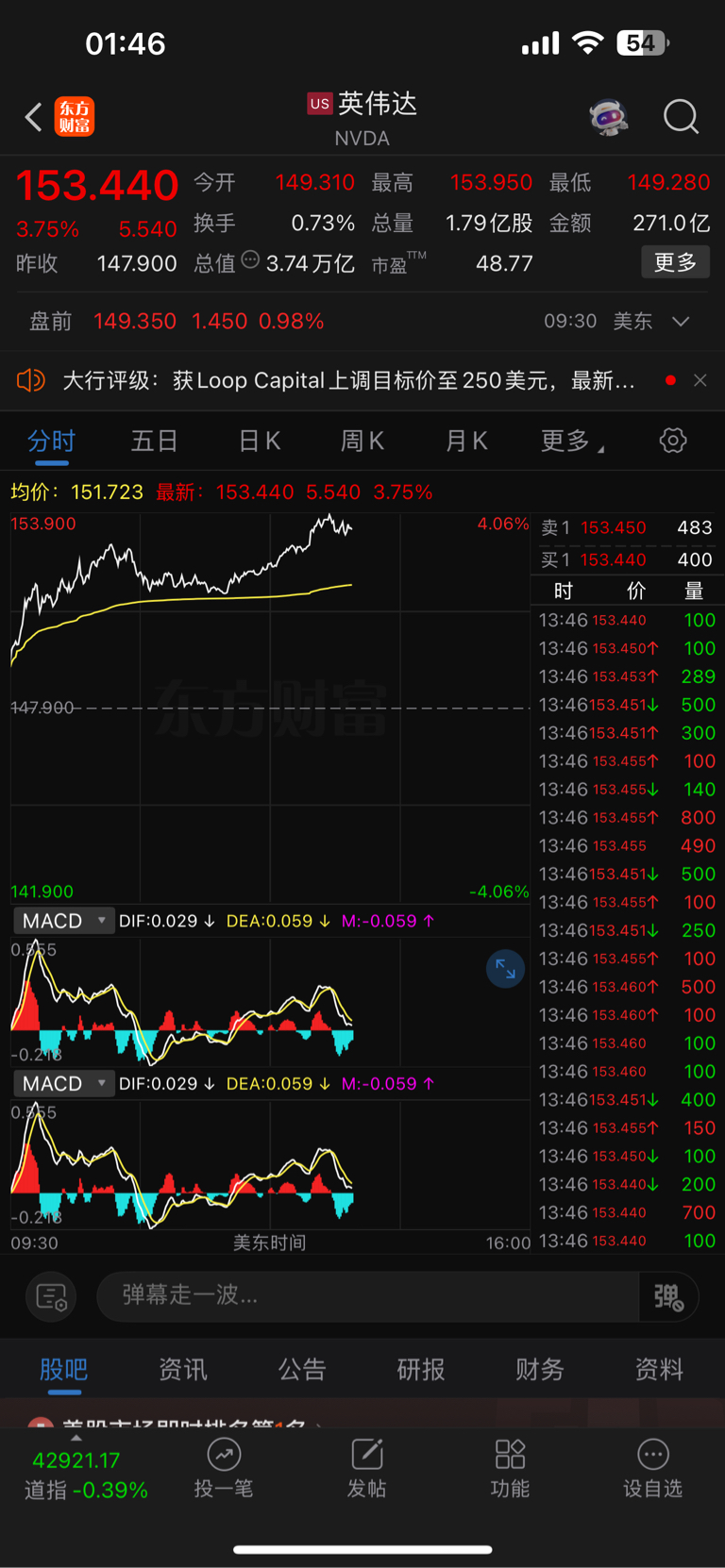The height and width of the screenshot is (1568, 725).
Task: Tap the status bar clock 01:46
Action: (126, 43)
